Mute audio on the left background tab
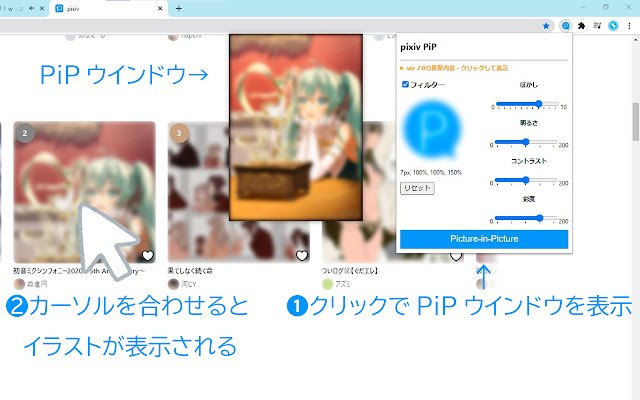This screenshot has height=400, width=640. pyautogui.click(x=31, y=8)
